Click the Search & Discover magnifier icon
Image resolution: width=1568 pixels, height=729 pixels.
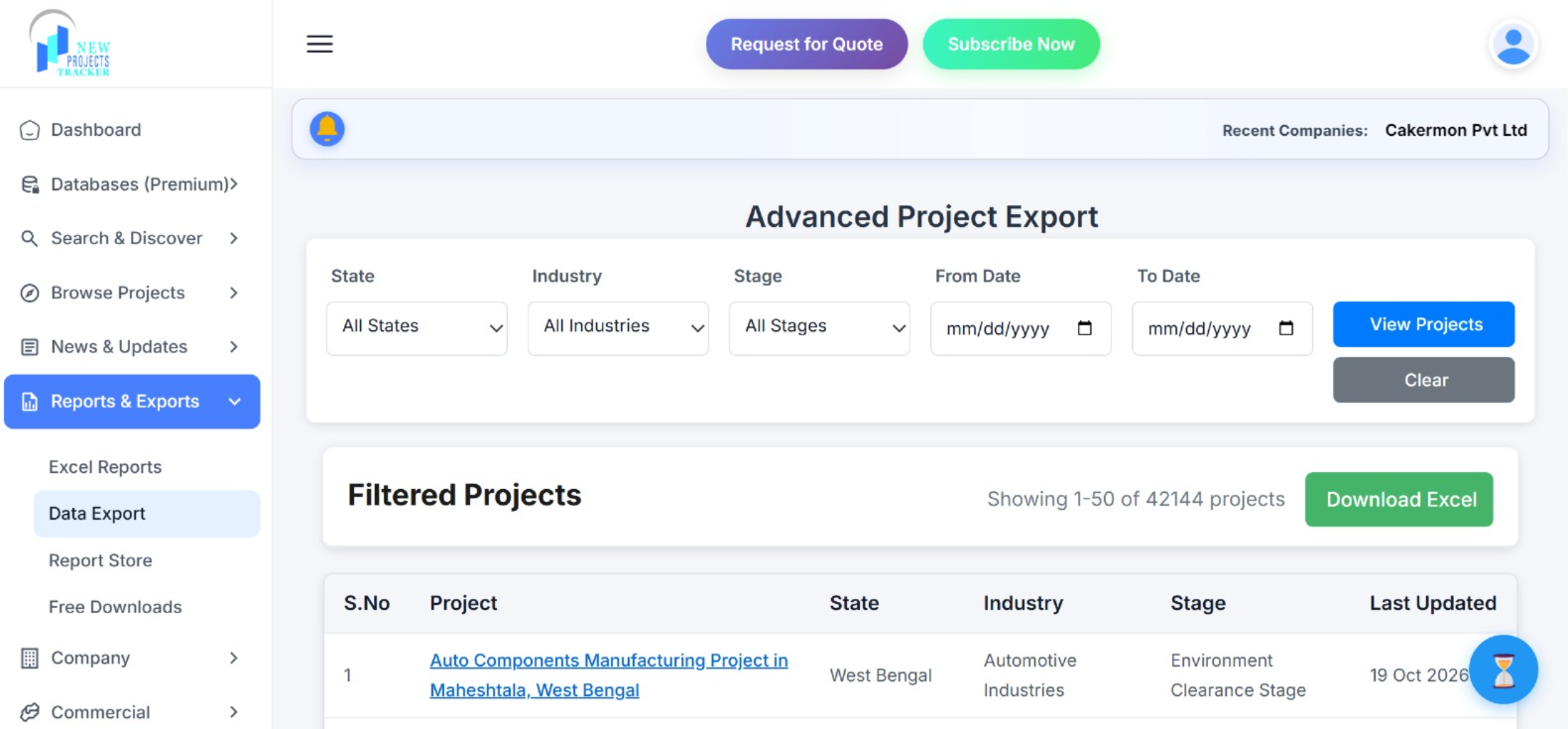pyautogui.click(x=30, y=238)
